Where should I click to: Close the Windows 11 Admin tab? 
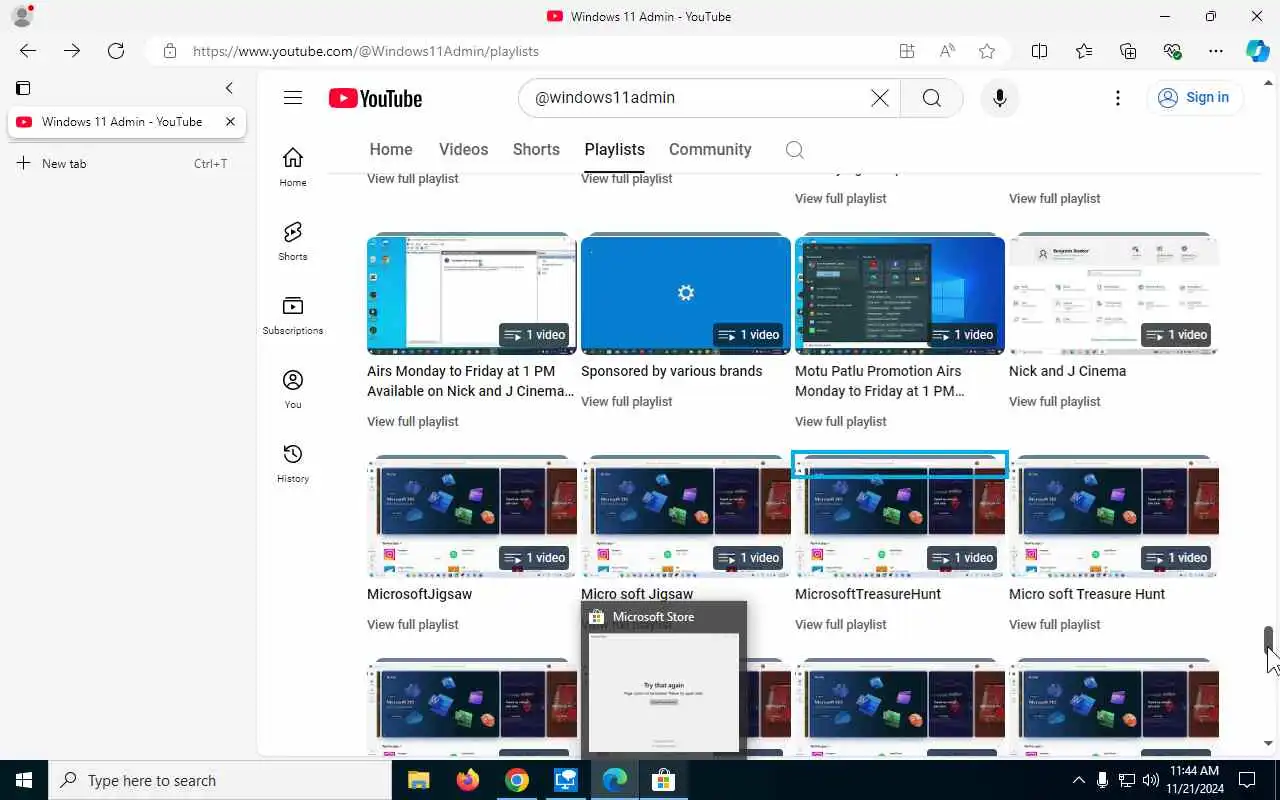click(x=230, y=122)
